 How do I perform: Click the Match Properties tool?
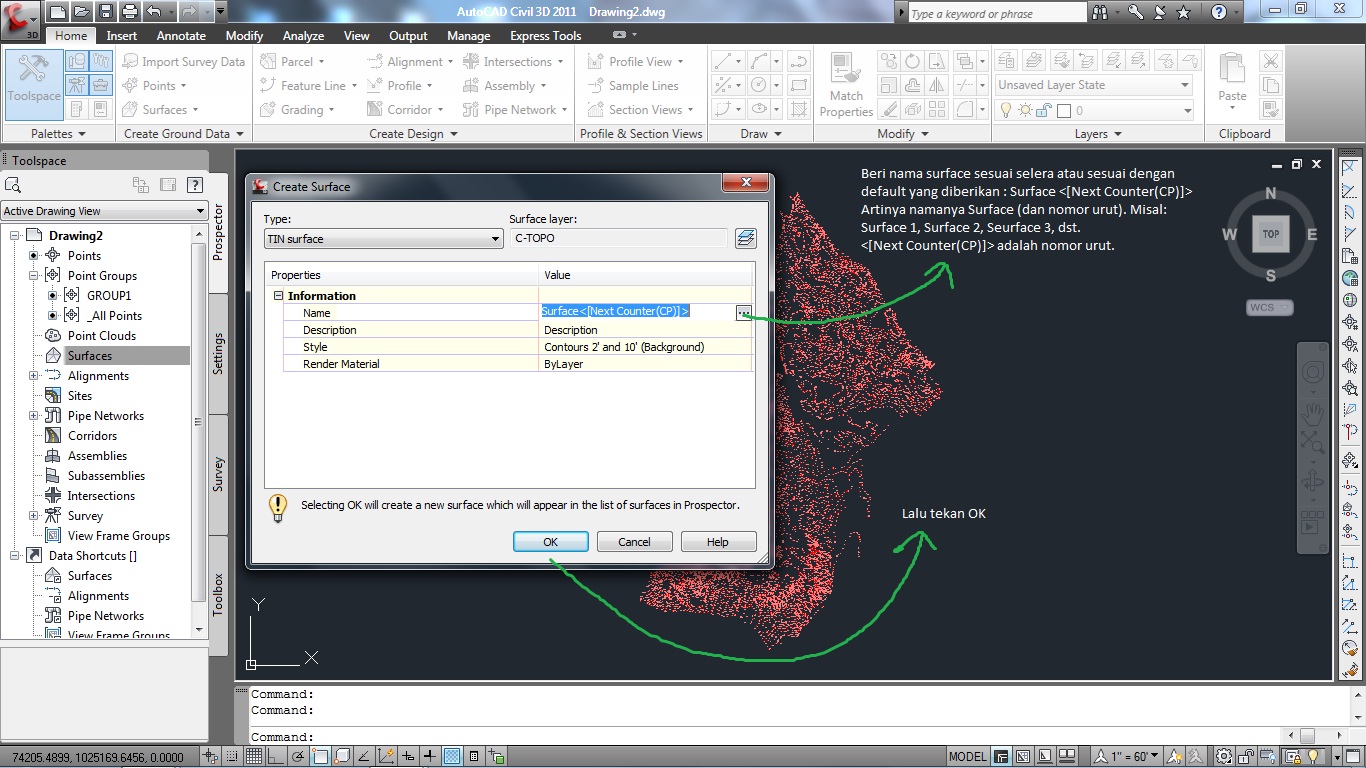pyautogui.click(x=846, y=86)
